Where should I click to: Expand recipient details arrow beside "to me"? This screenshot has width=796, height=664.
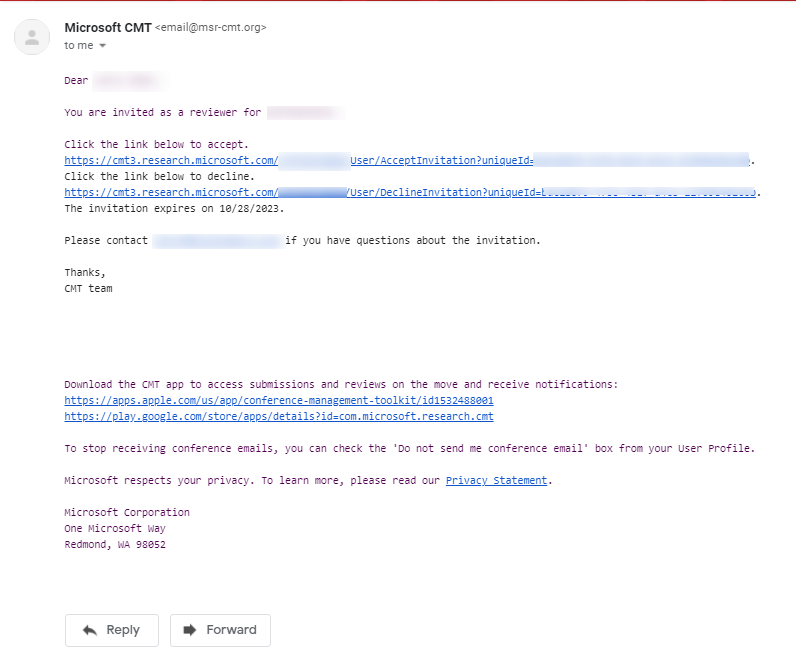102,46
